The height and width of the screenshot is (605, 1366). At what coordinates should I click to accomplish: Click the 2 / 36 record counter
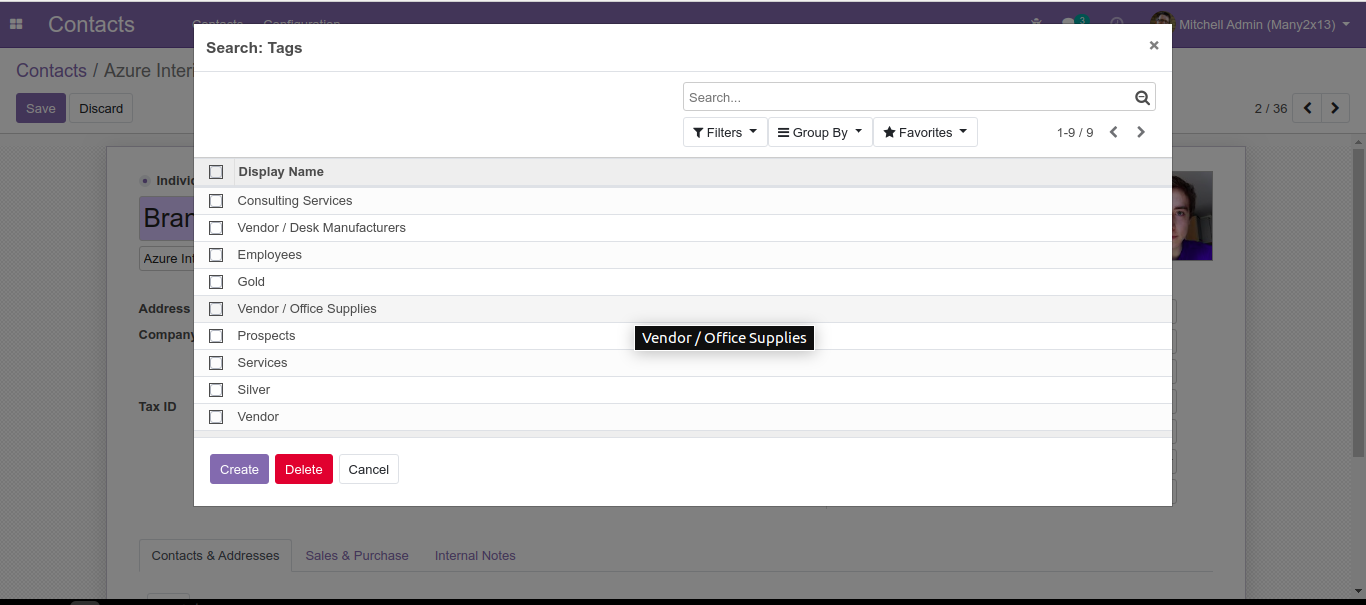click(x=1271, y=108)
